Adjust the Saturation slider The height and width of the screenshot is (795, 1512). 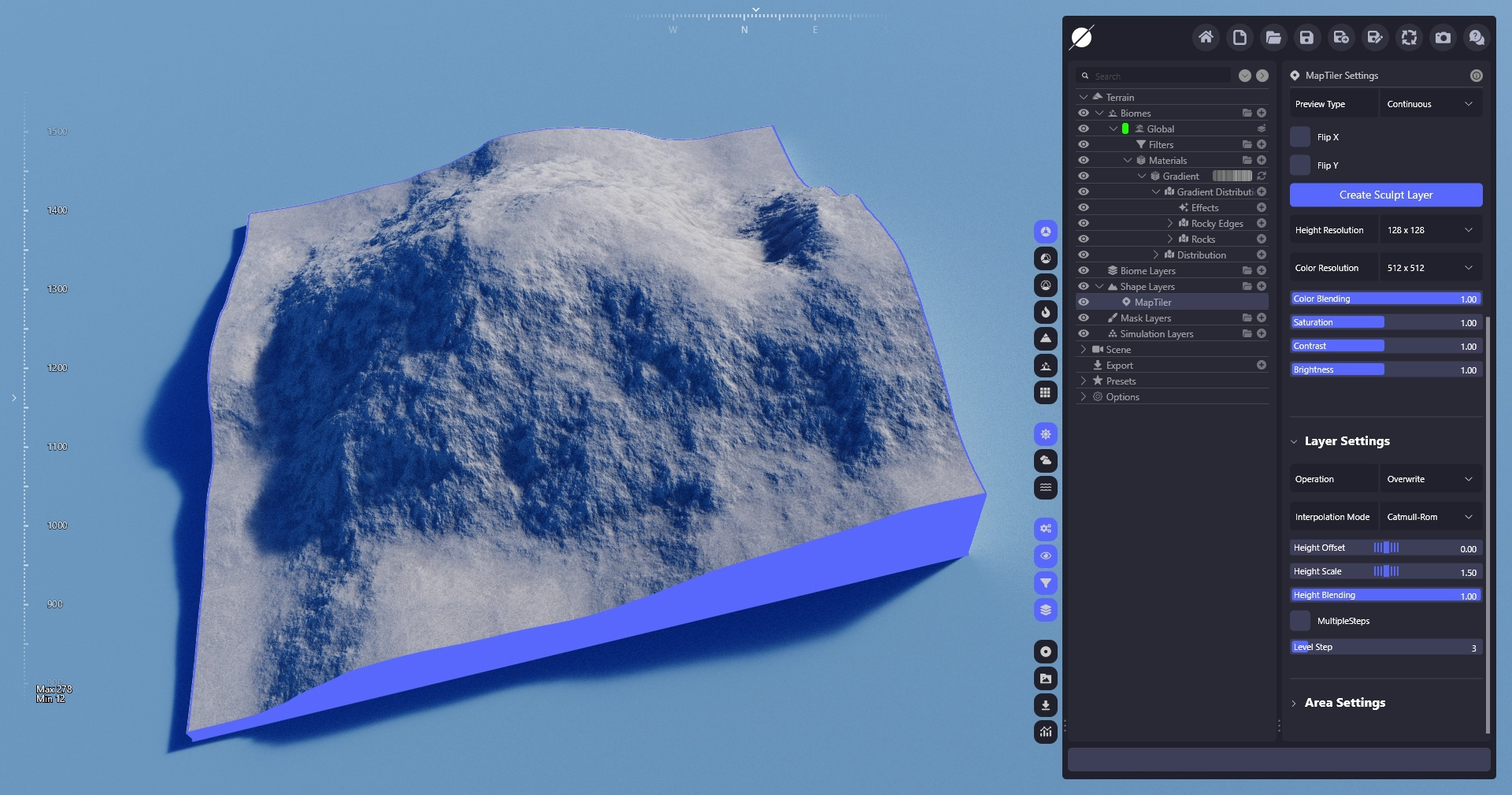pyautogui.click(x=1386, y=322)
